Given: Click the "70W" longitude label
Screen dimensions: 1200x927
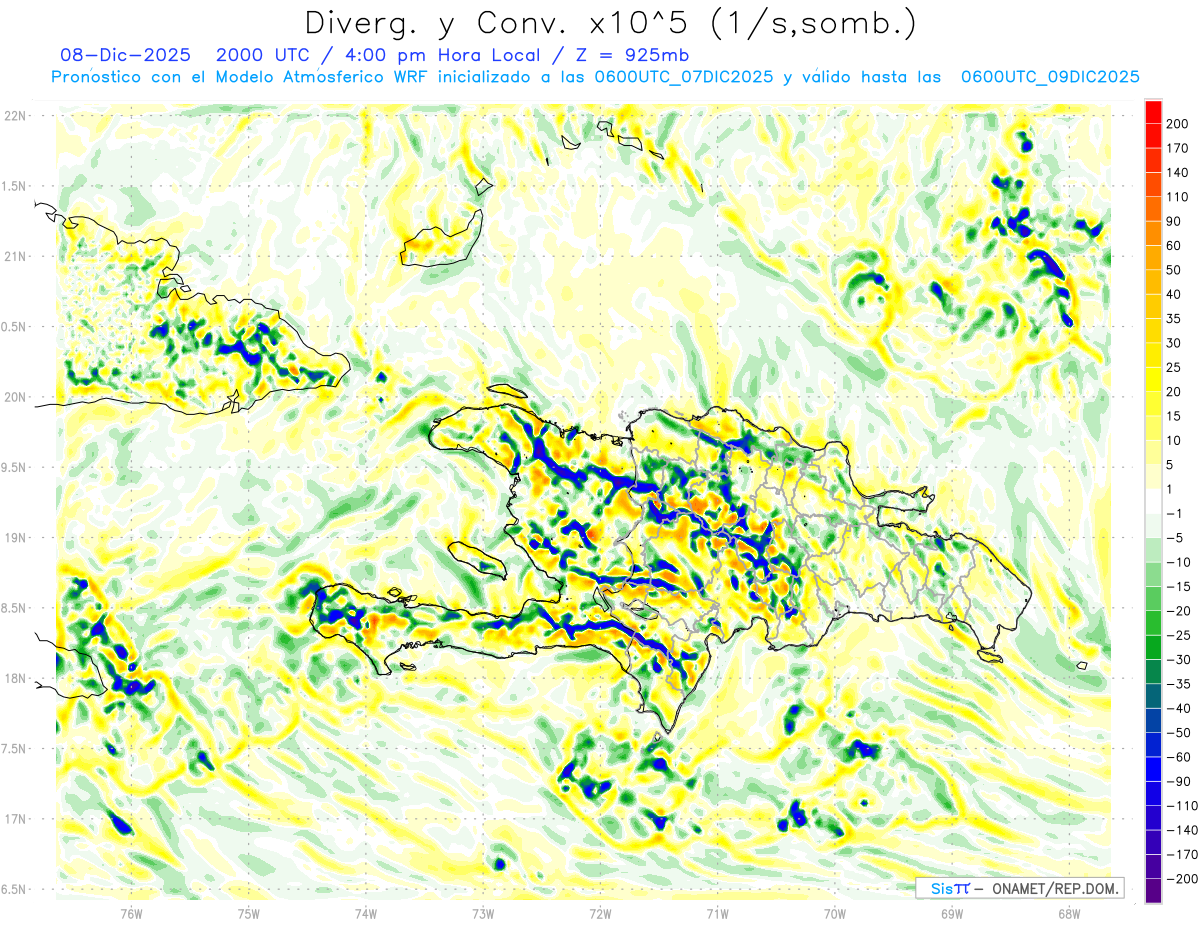Looking at the screenshot, I should [835, 913].
